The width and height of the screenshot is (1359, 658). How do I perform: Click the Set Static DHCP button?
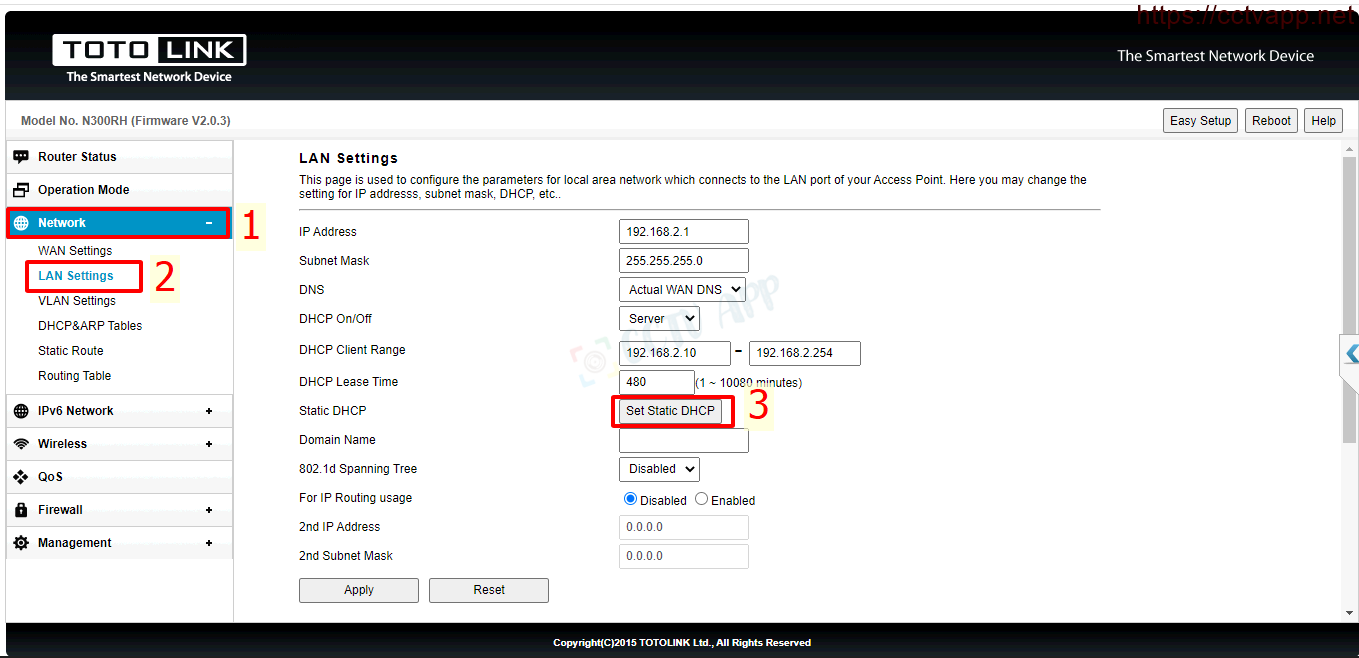coord(670,411)
